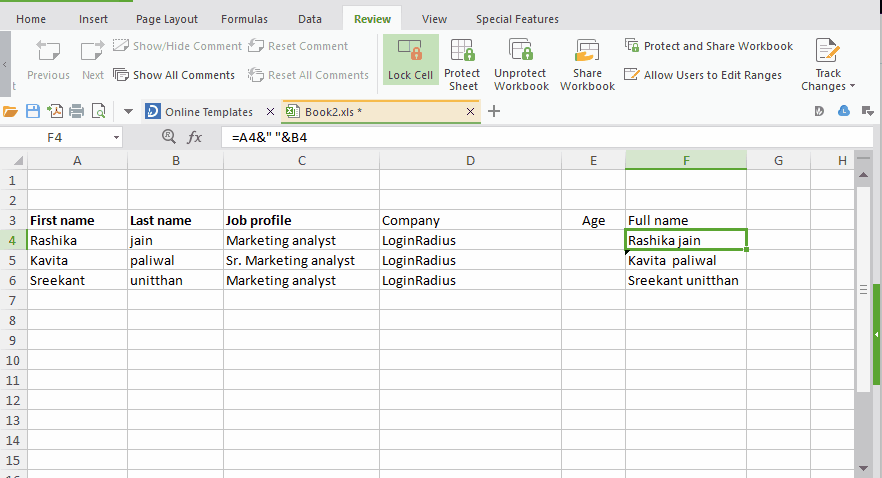Open the Print Preview icon
This screenshot has width=882, height=478.
click(x=98, y=111)
